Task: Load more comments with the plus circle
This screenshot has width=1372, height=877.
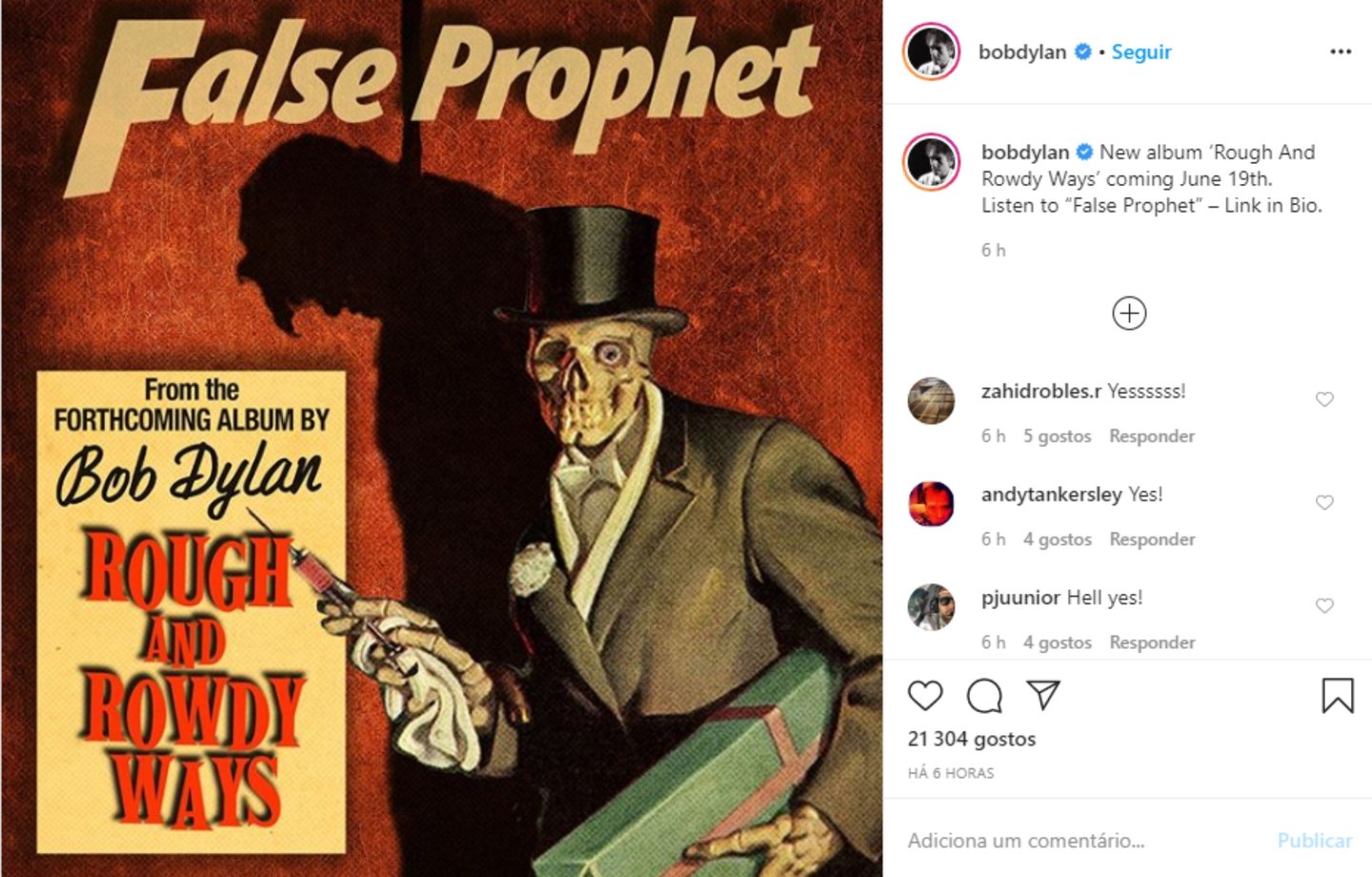Action: [1129, 314]
